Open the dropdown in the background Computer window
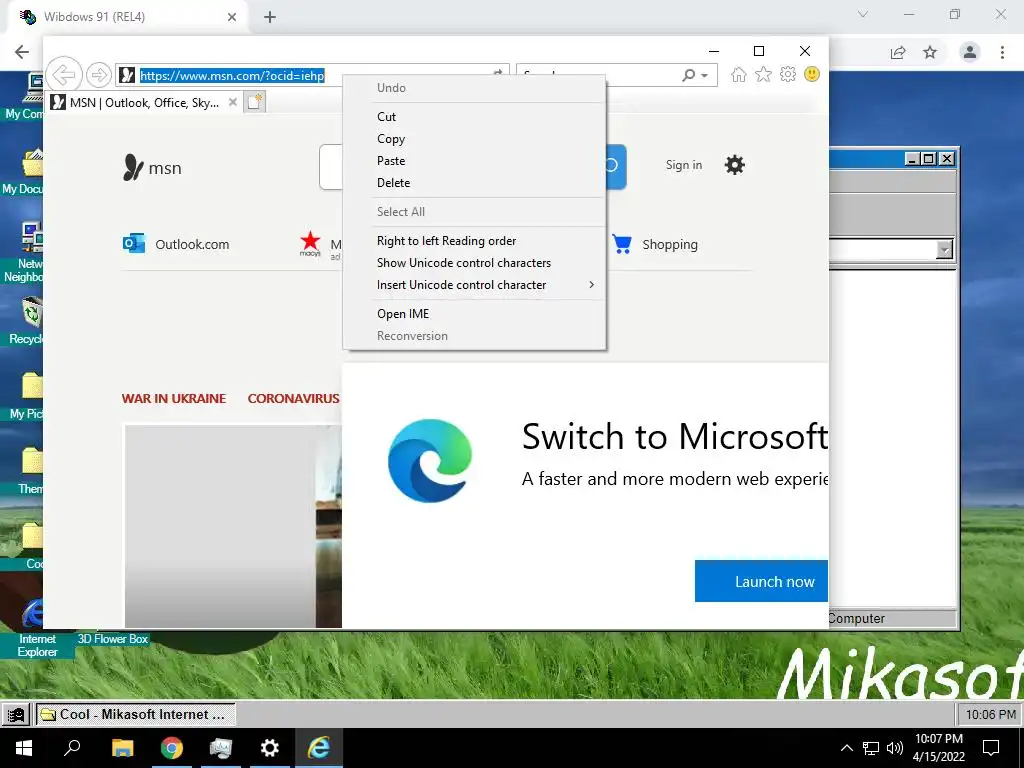The image size is (1024, 768). click(x=944, y=250)
